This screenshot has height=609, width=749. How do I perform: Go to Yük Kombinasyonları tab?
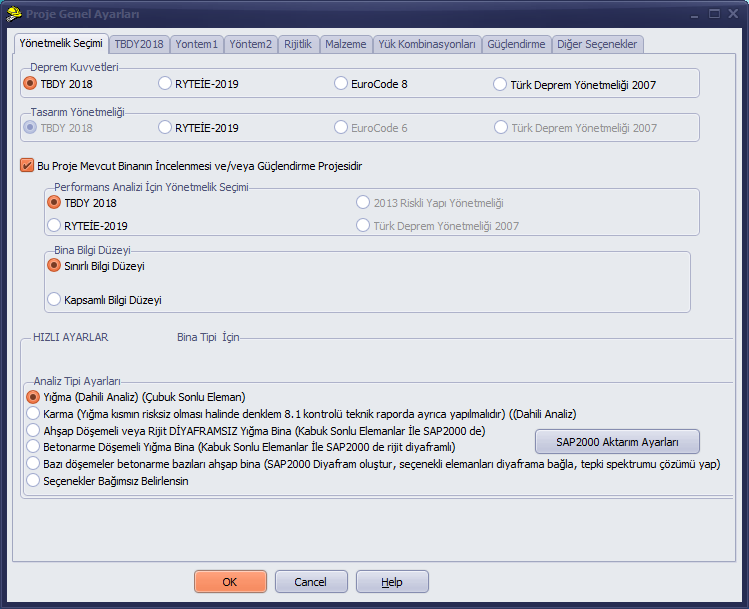[427, 44]
